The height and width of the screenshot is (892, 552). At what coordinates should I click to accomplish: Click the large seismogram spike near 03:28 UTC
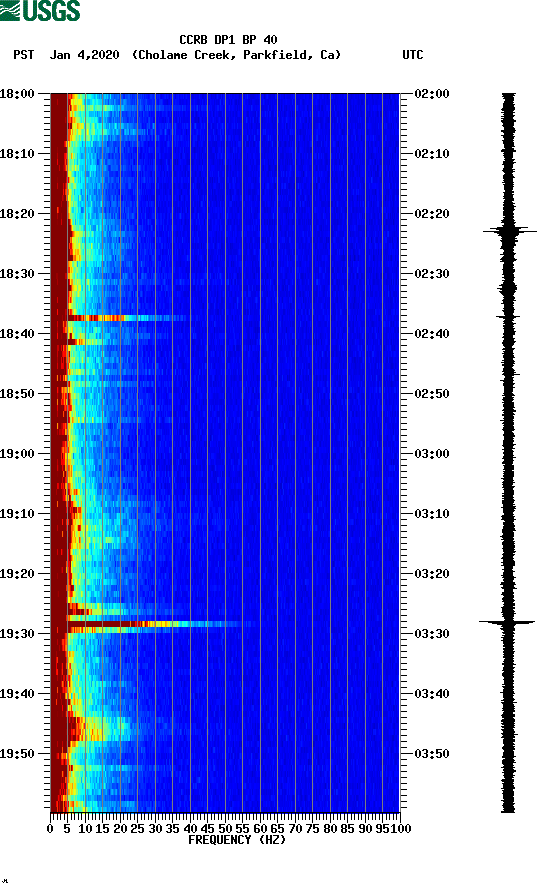tap(507, 622)
